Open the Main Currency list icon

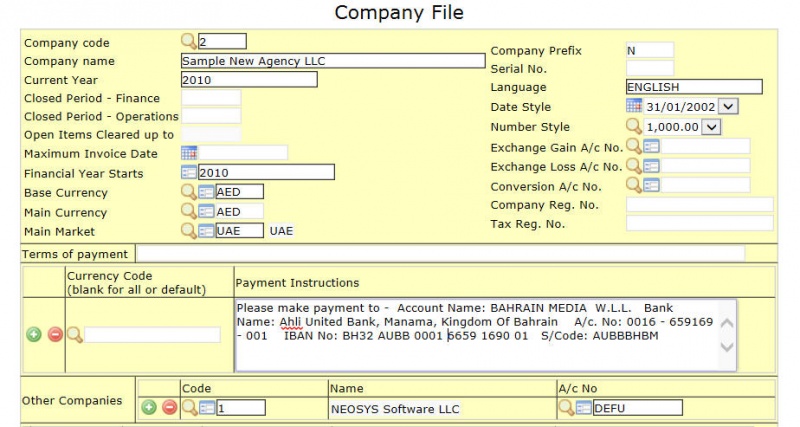[x=206, y=212]
